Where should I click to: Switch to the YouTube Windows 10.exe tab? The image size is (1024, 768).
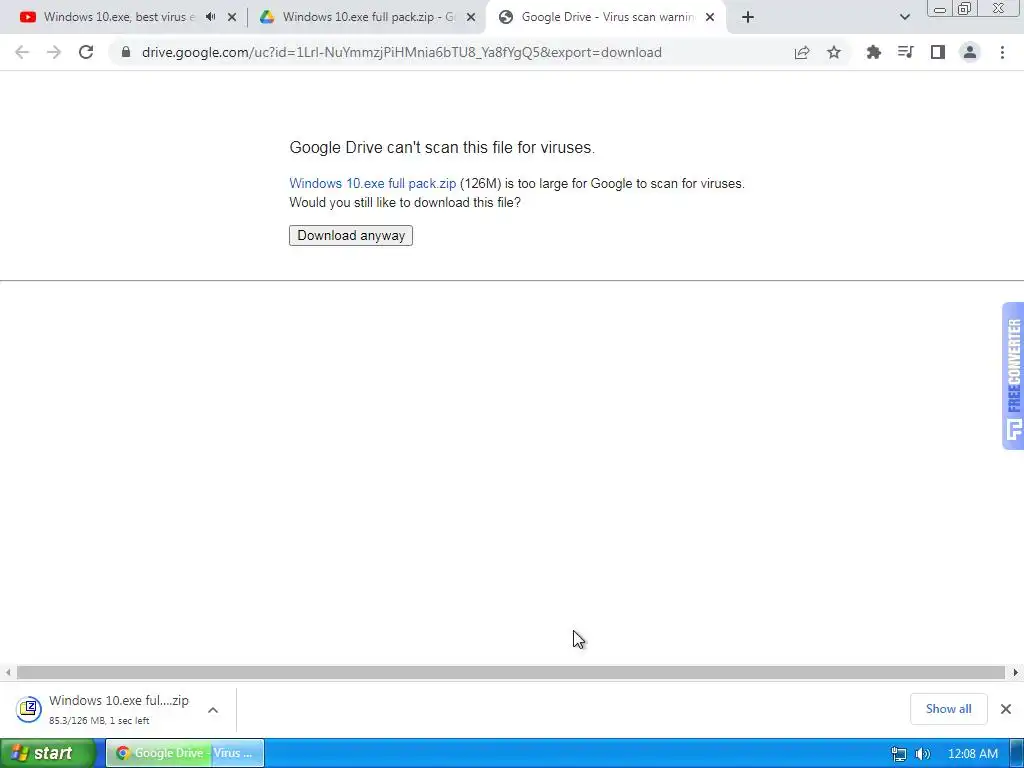click(118, 17)
